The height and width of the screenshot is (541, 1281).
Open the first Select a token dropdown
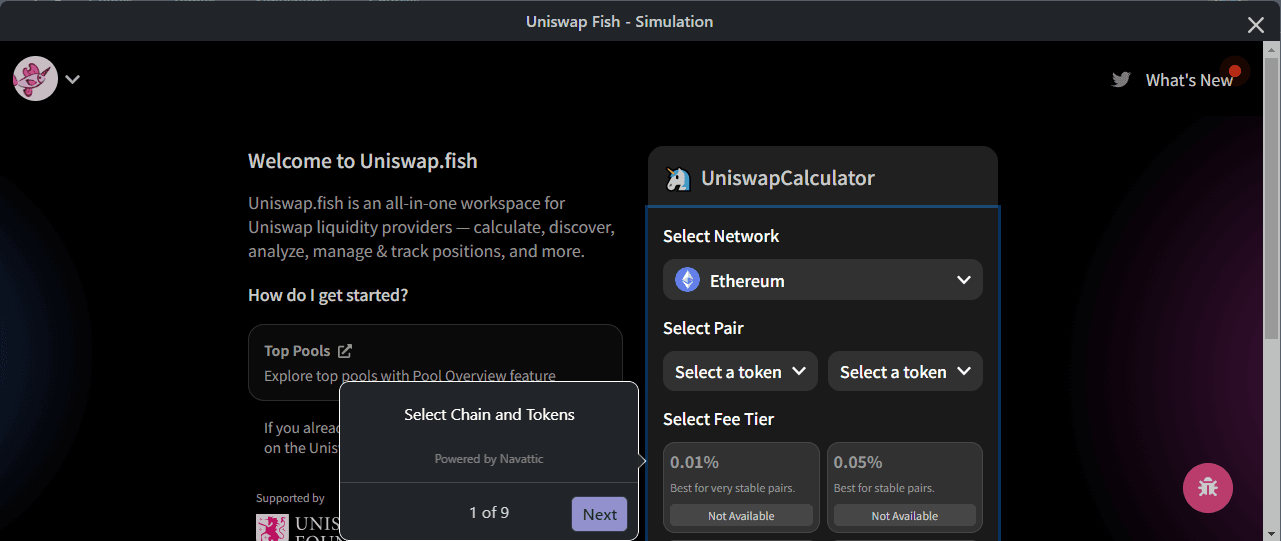(x=740, y=371)
